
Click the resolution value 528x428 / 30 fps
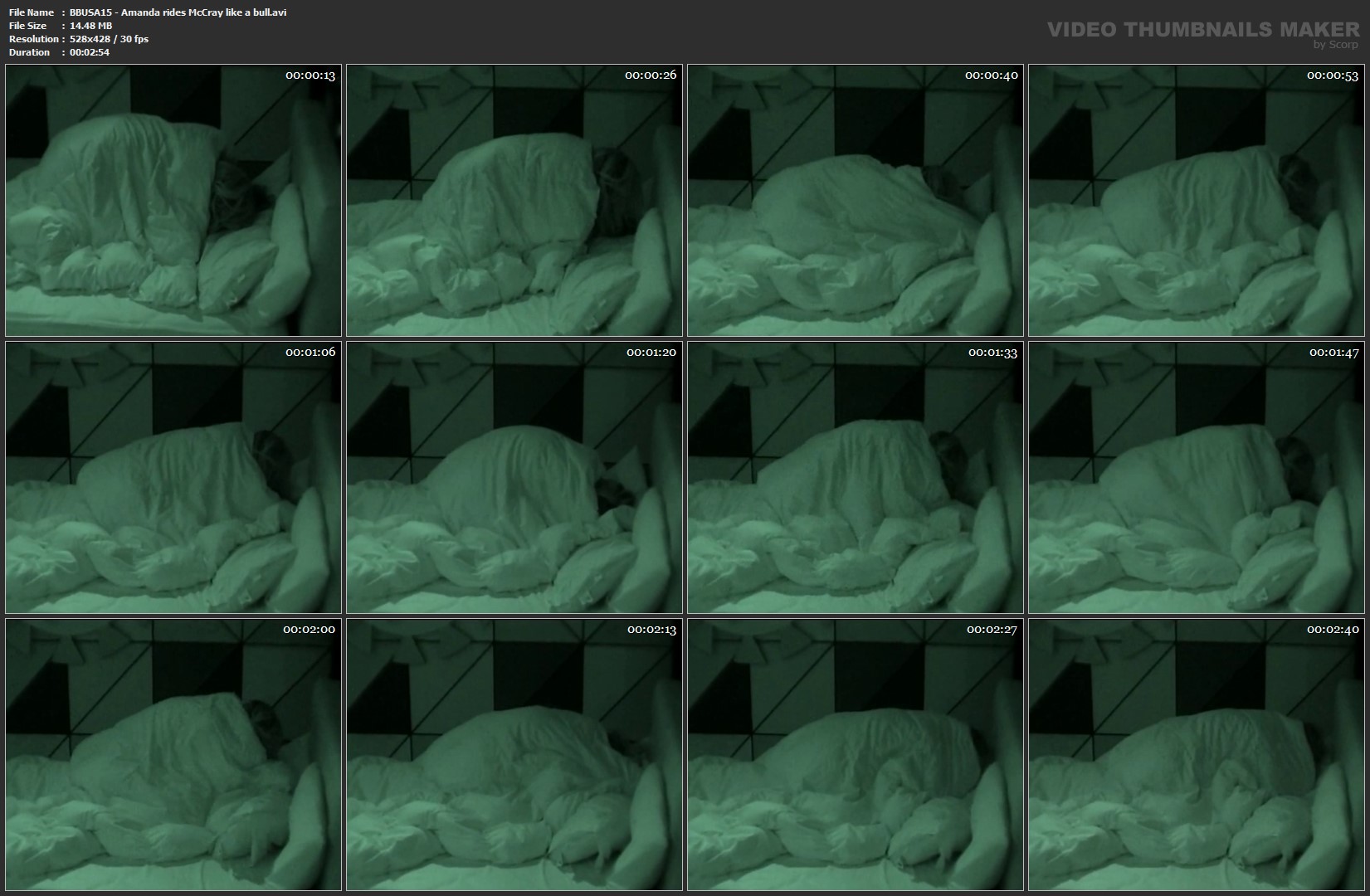110,39
